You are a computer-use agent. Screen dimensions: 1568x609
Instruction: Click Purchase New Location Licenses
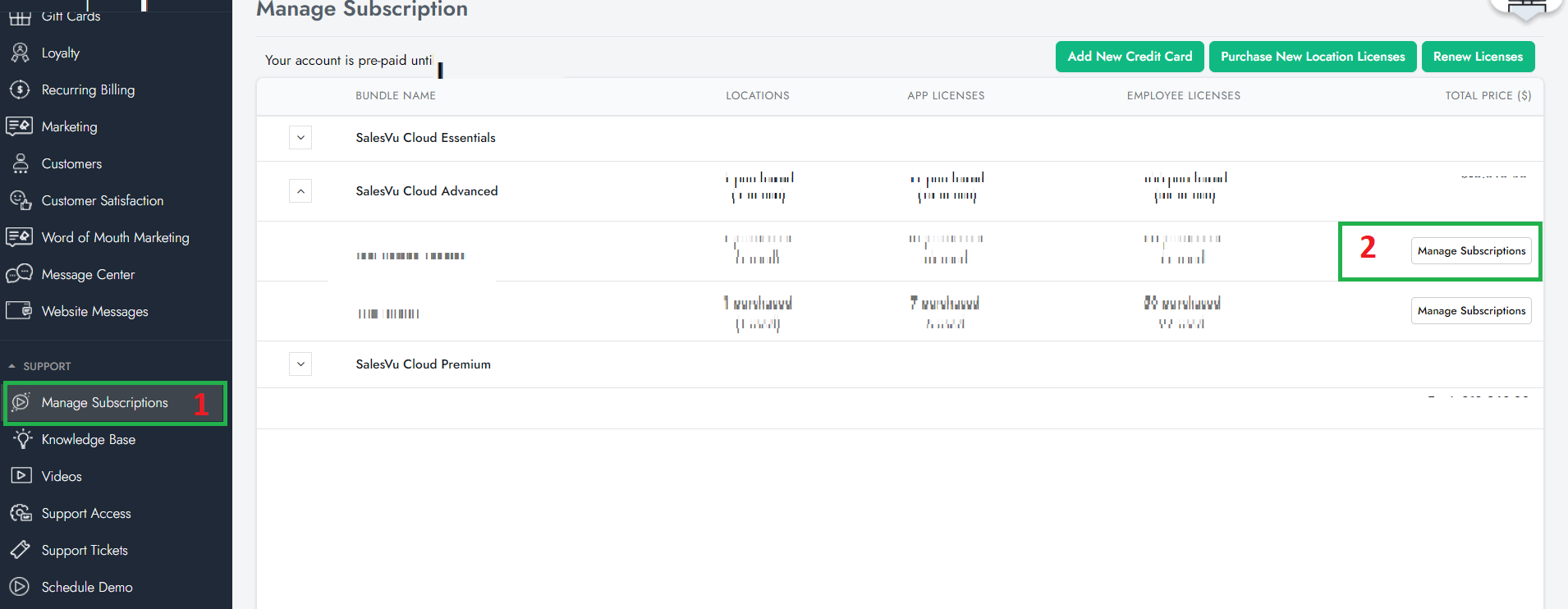point(1313,57)
